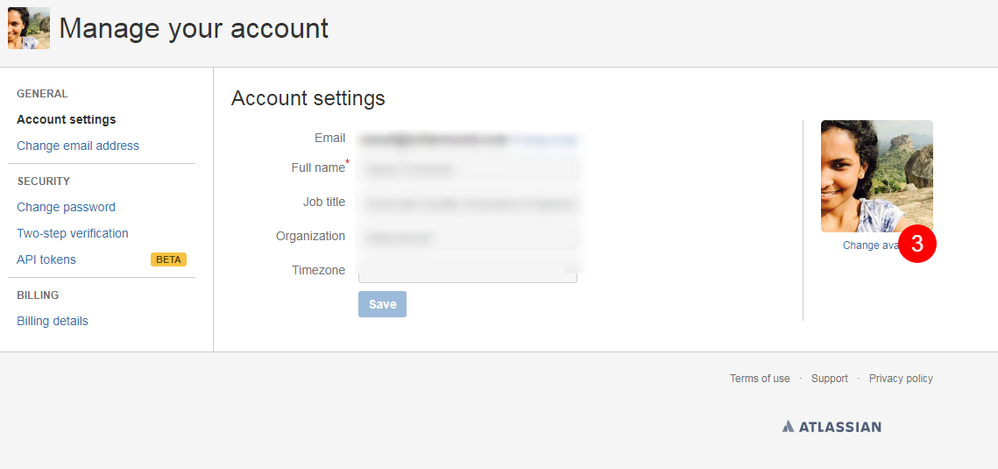View Billing details
Image resolution: width=998 pixels, height=469 pixels.
point(52,321)
